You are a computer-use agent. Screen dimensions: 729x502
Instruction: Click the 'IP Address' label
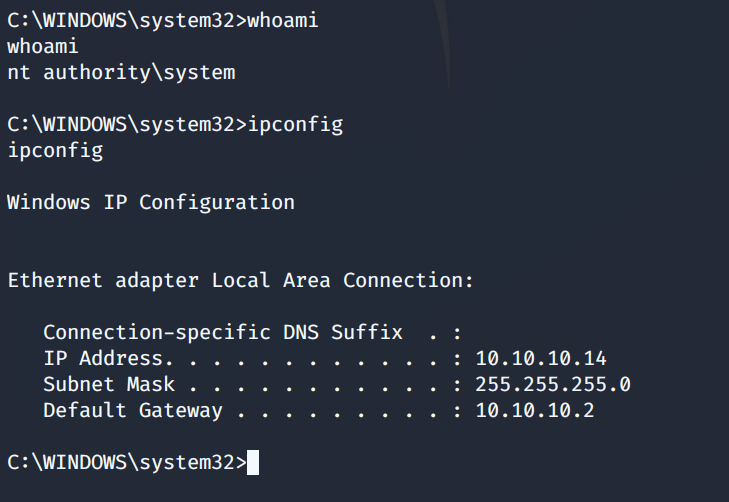click(102, 358)
